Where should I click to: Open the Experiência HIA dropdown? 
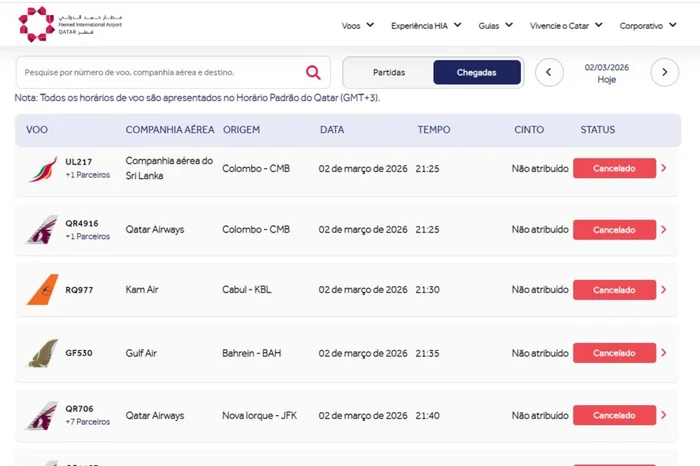click(x=425, y=25)
